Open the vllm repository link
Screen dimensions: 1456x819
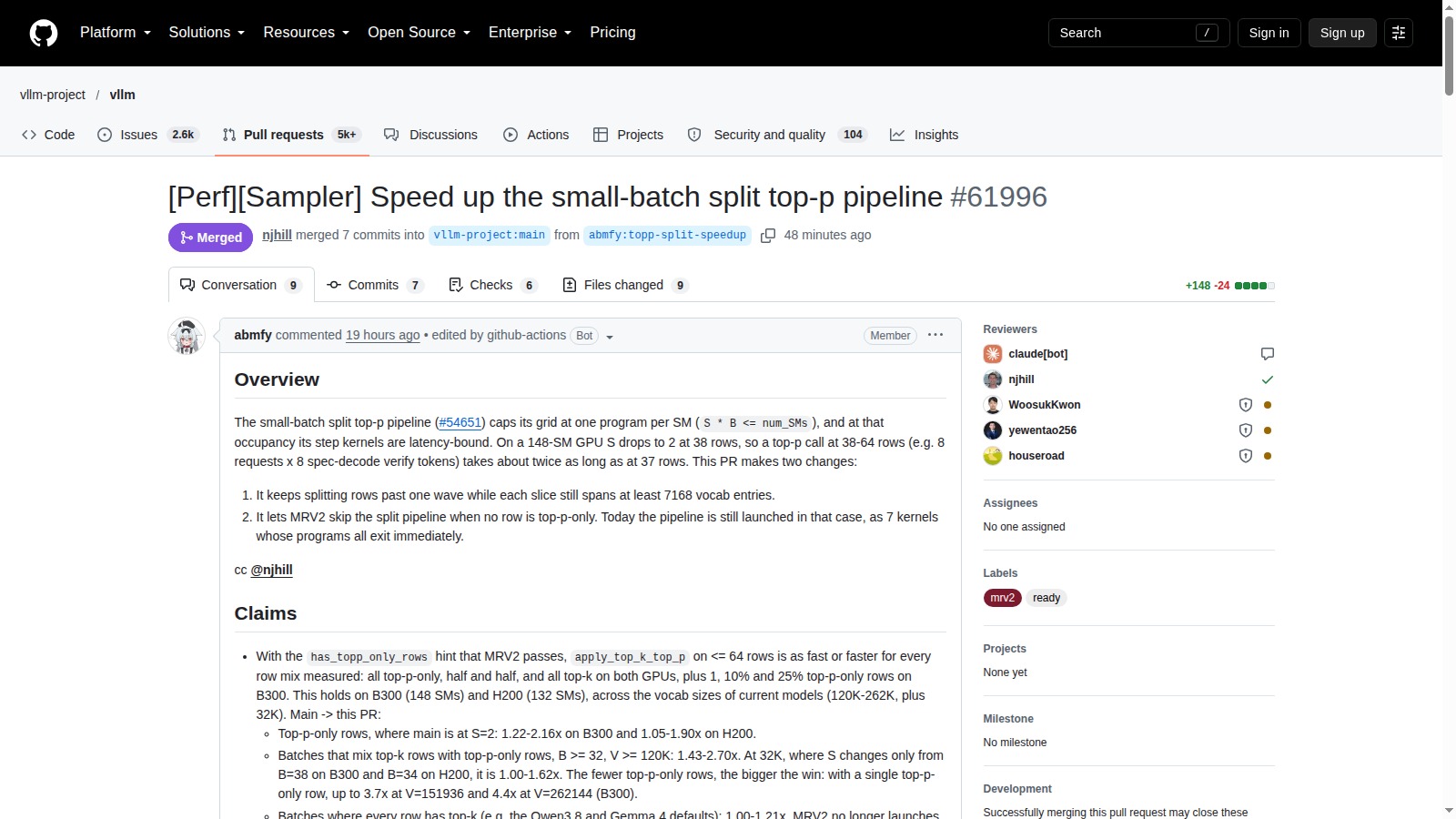pos(123,95)
